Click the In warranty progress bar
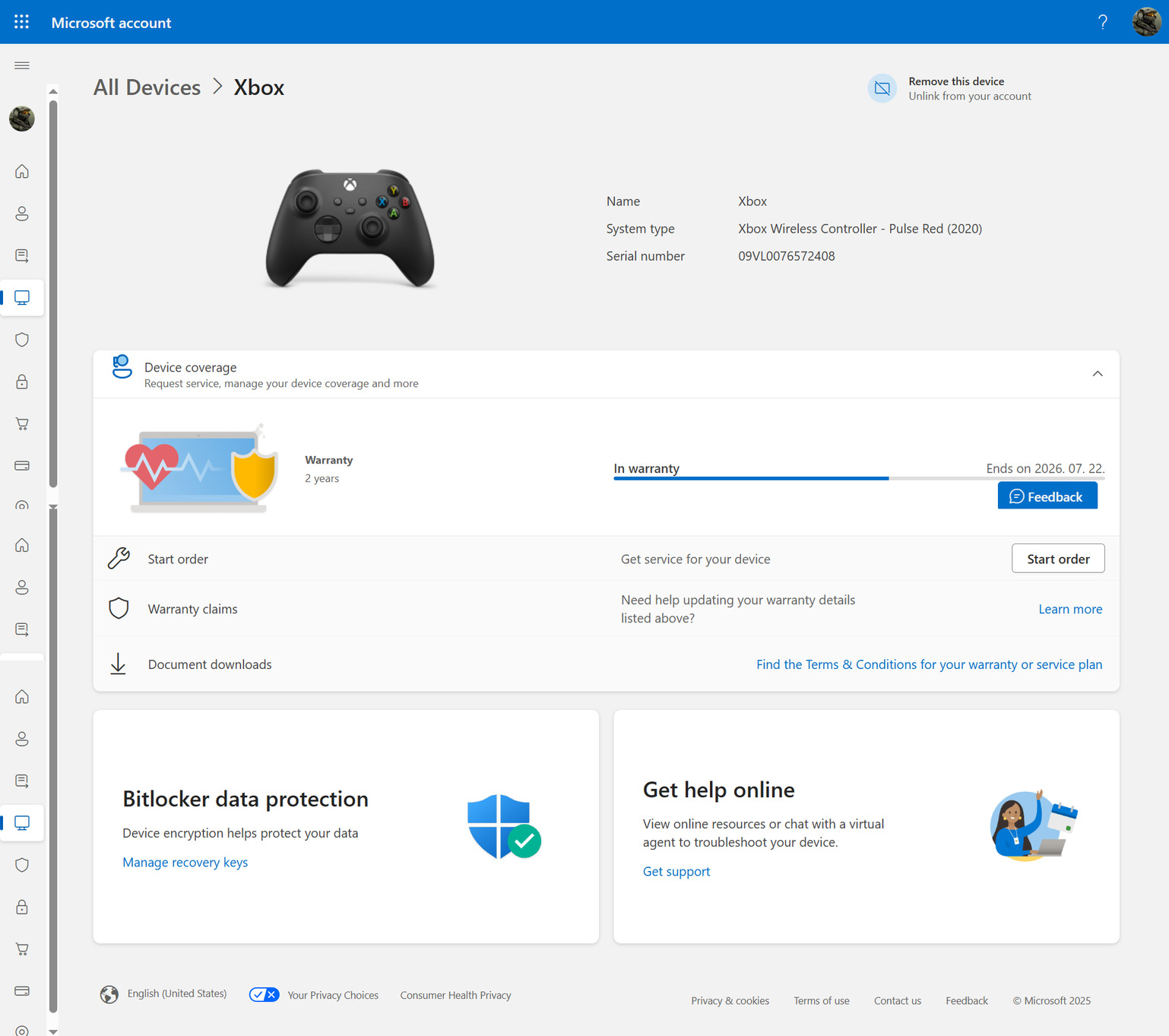Image resolution: width=1169 pixels, height=1036 pixels. 859,478
